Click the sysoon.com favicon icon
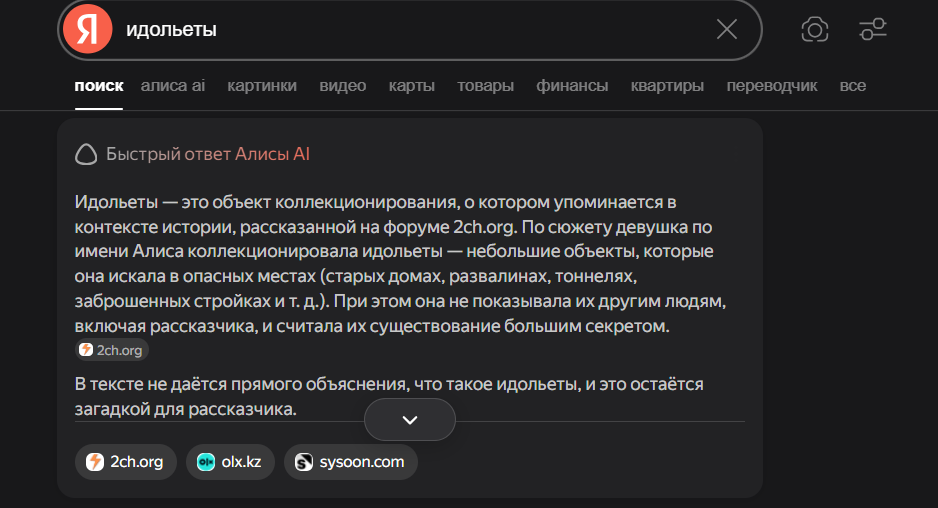The height and width of the screenshot is (508, 938). (x=304, y=462)
